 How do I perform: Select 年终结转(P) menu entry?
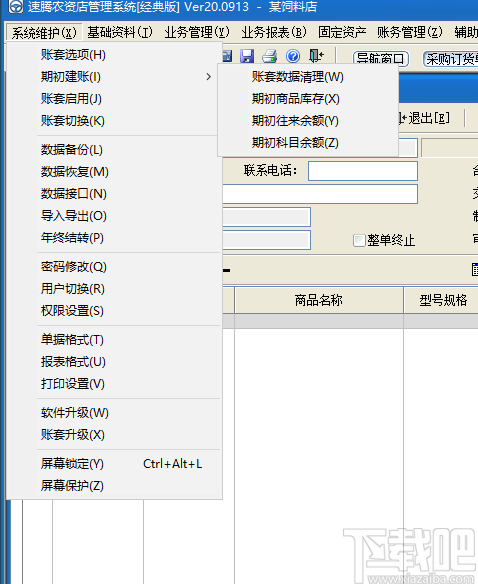pyautogui.click(x=114, y=238)
